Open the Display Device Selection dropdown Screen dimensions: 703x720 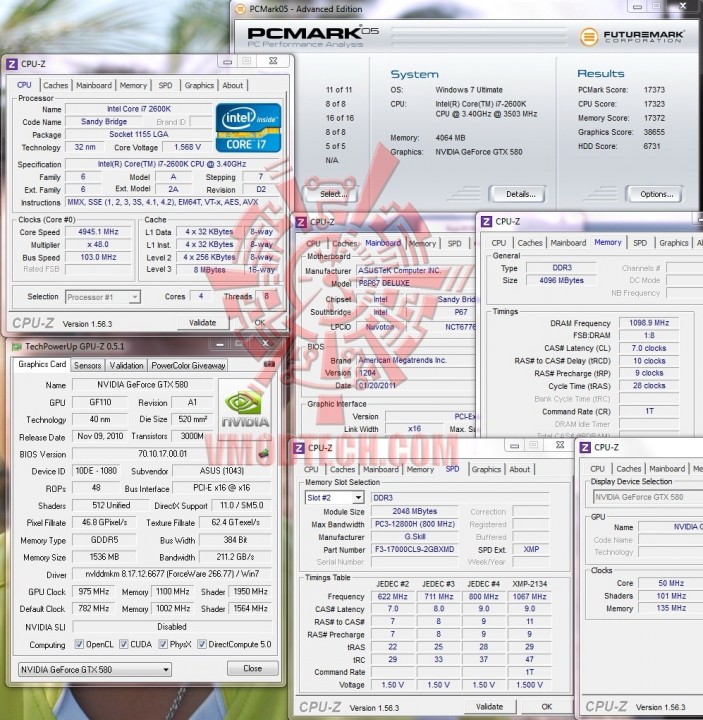pyautogui.click(x=647, y=497)
